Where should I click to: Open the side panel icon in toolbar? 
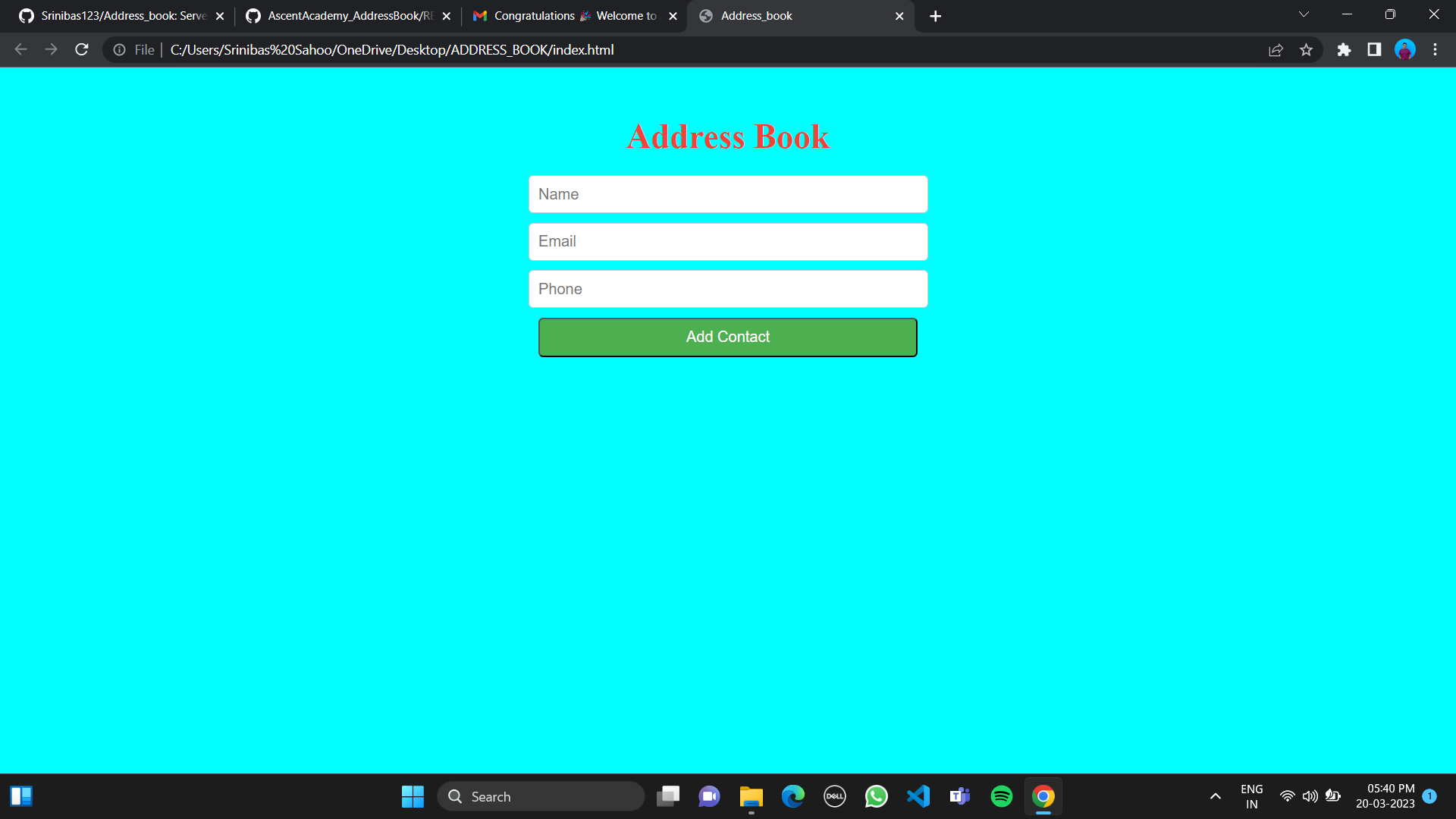pyautogui.click(x=1373, y=49)
